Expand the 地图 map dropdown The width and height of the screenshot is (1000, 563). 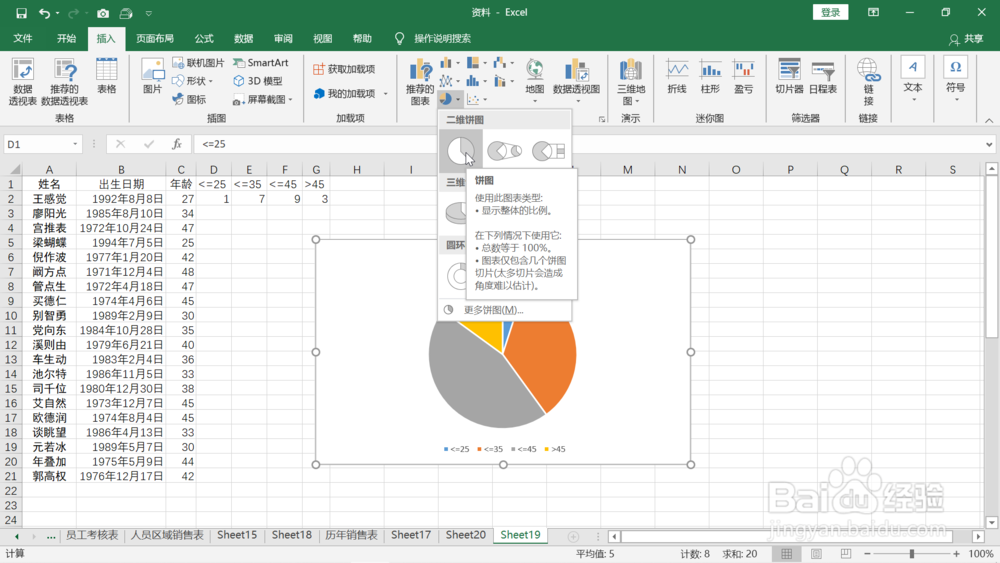pos(534,102)
